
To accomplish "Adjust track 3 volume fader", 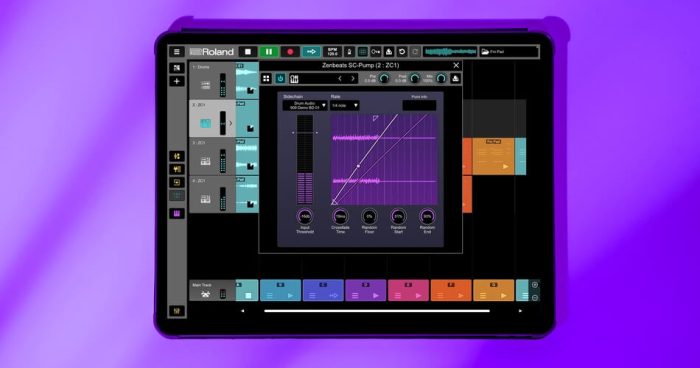I will click(x=223, y=161).
